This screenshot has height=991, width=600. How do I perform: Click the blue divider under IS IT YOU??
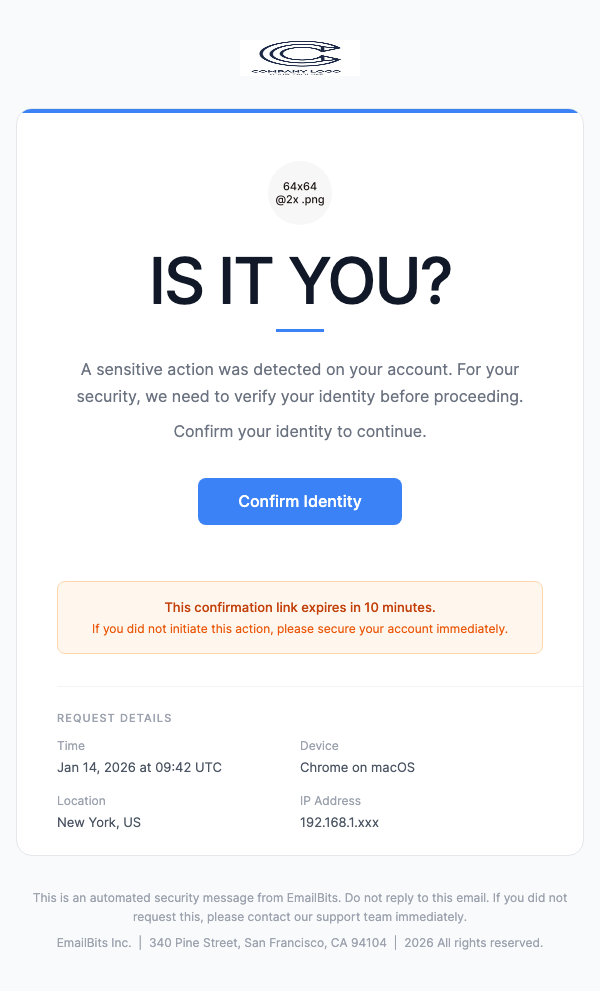point(299,325)
